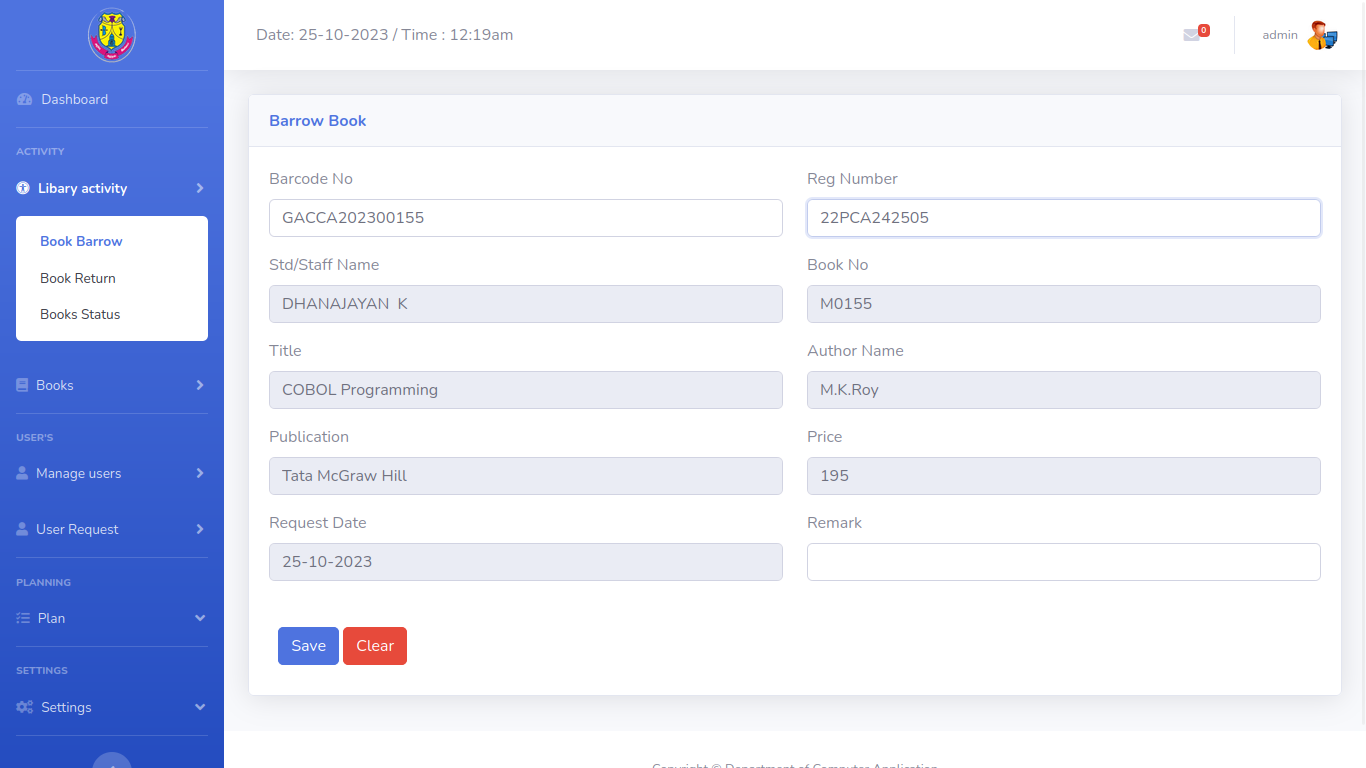The width and height of the screenshot is (1366, 768).
Task: Open the messages envelope icon
Action: point(1191,35)
